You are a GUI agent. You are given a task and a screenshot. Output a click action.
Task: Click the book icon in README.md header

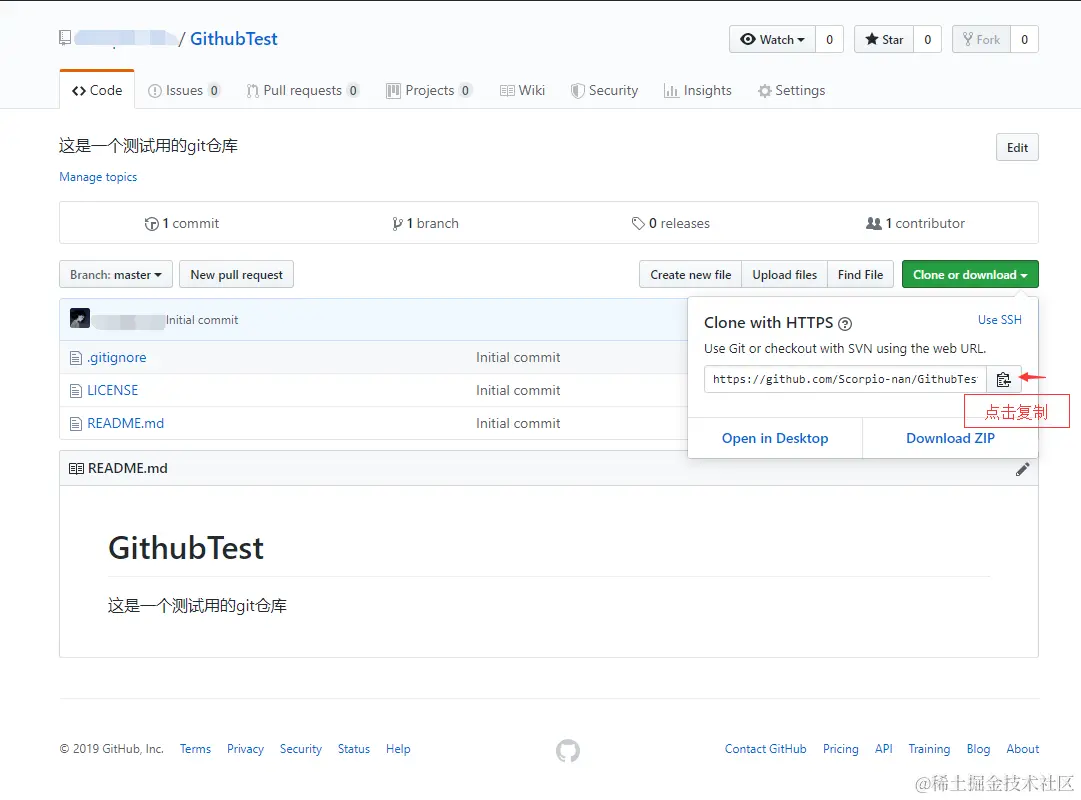(77, 469)
